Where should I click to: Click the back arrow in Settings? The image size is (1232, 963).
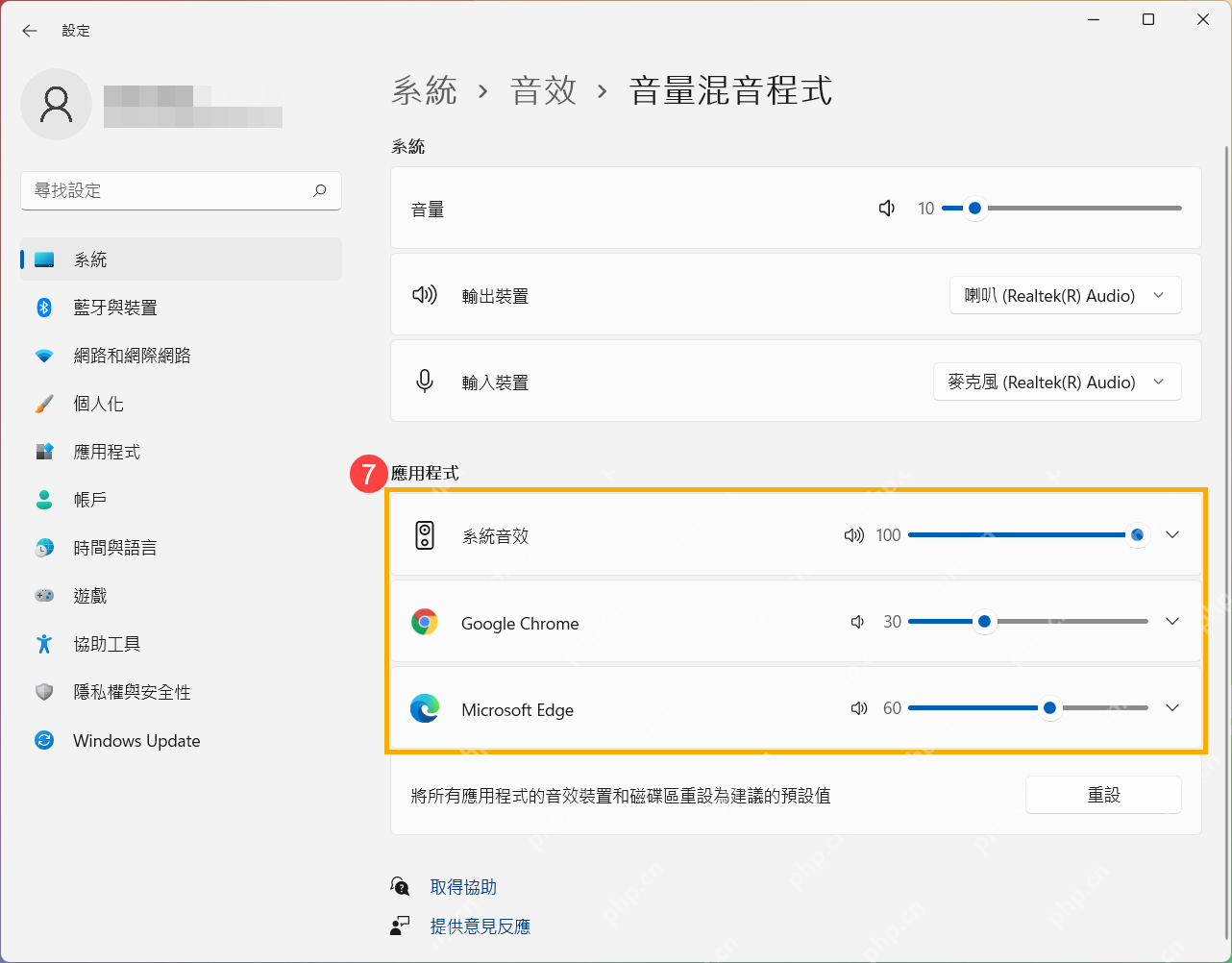pyautogui.click(x=30, y=31)
